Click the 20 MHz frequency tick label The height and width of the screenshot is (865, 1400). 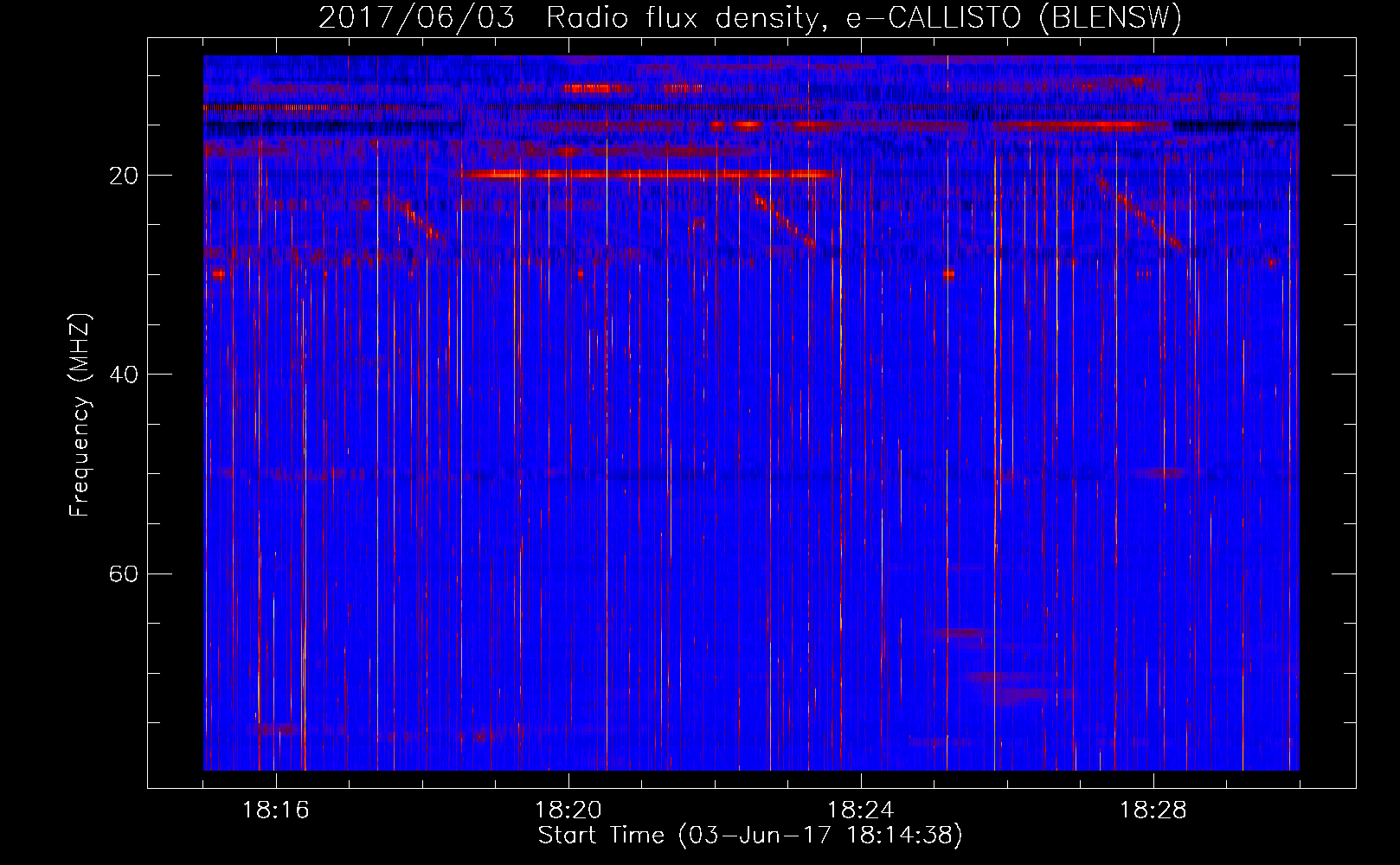(124, 176)
